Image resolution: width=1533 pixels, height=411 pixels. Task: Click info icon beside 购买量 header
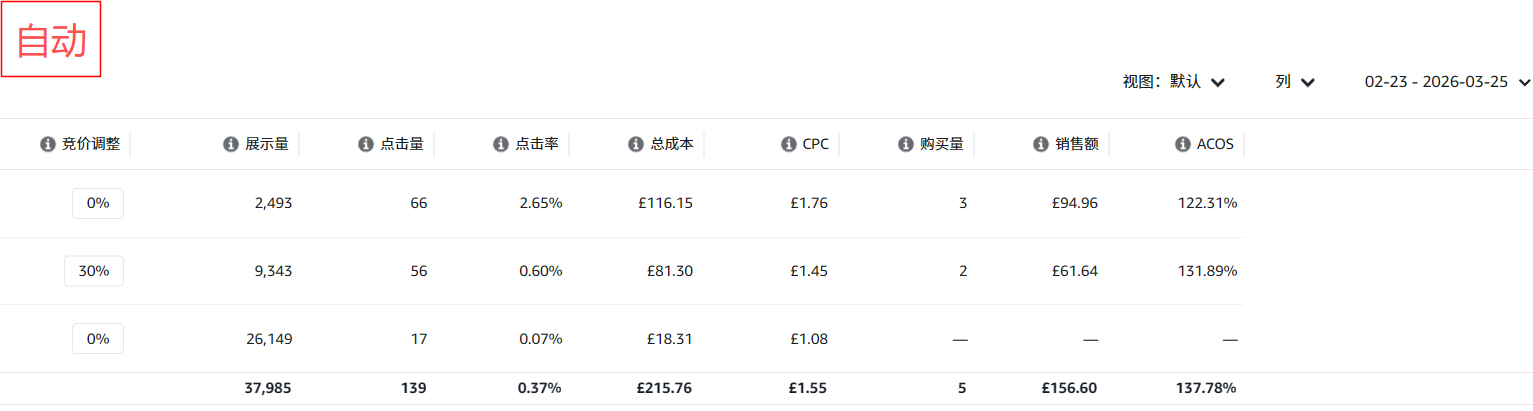point(905,144)
